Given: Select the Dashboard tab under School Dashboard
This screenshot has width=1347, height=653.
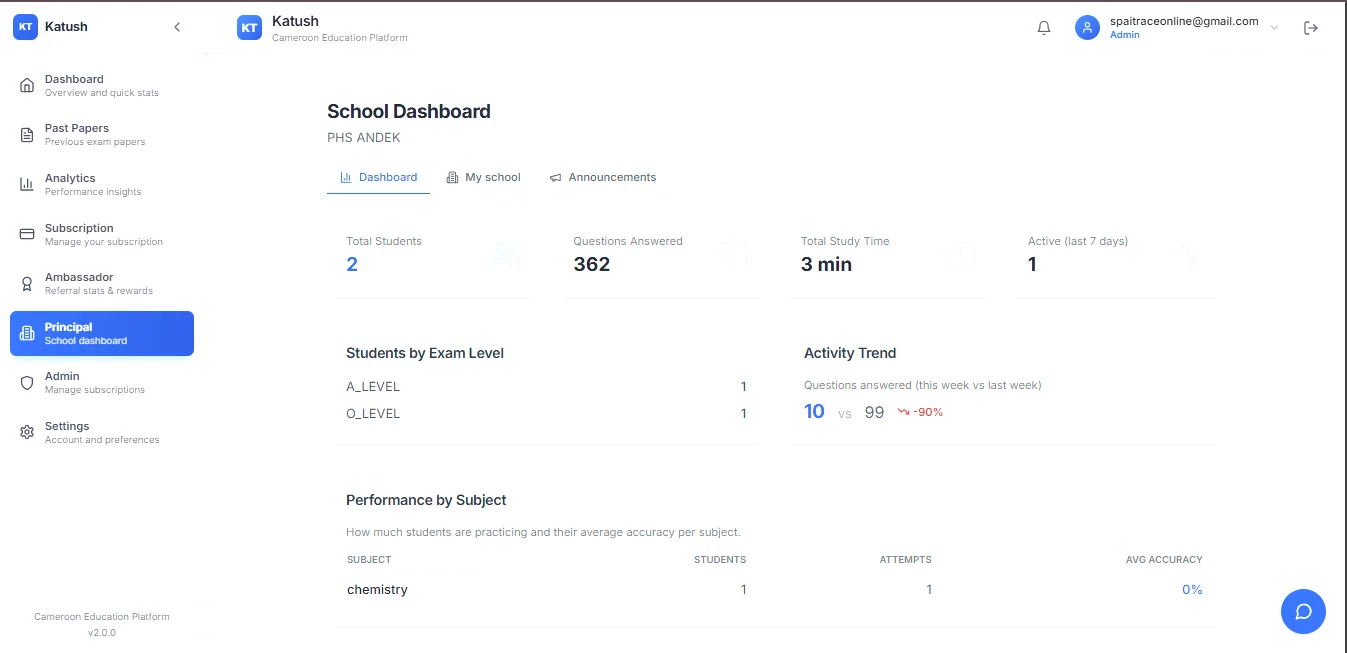Looking at the screenshot, I should pos(379,177).
